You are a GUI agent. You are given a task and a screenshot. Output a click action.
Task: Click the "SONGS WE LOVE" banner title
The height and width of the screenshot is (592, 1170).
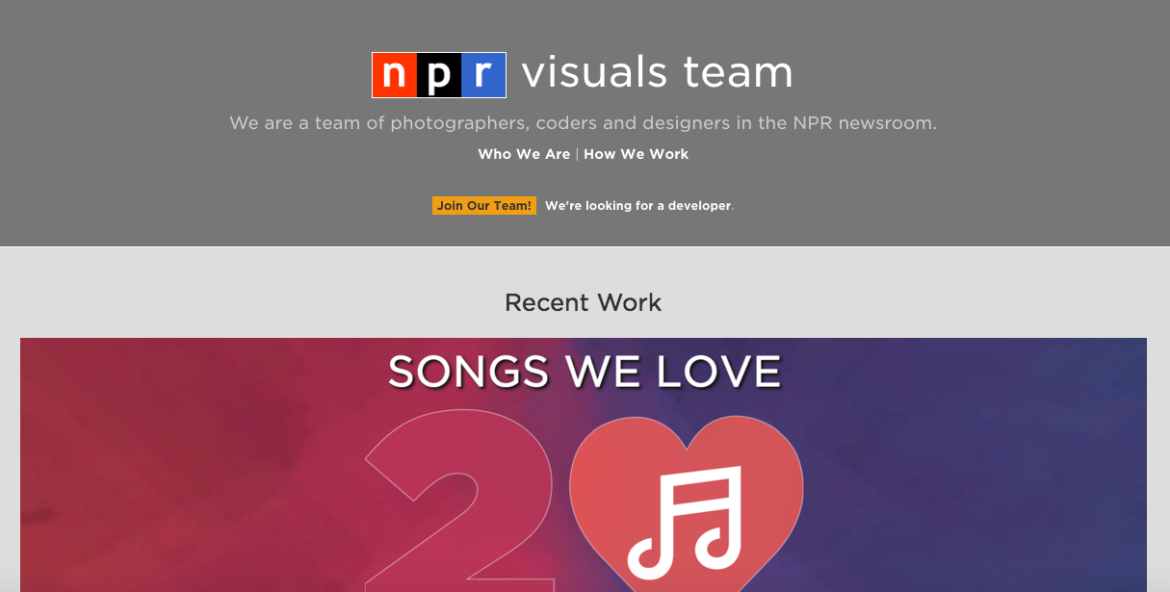pos(584,372)
